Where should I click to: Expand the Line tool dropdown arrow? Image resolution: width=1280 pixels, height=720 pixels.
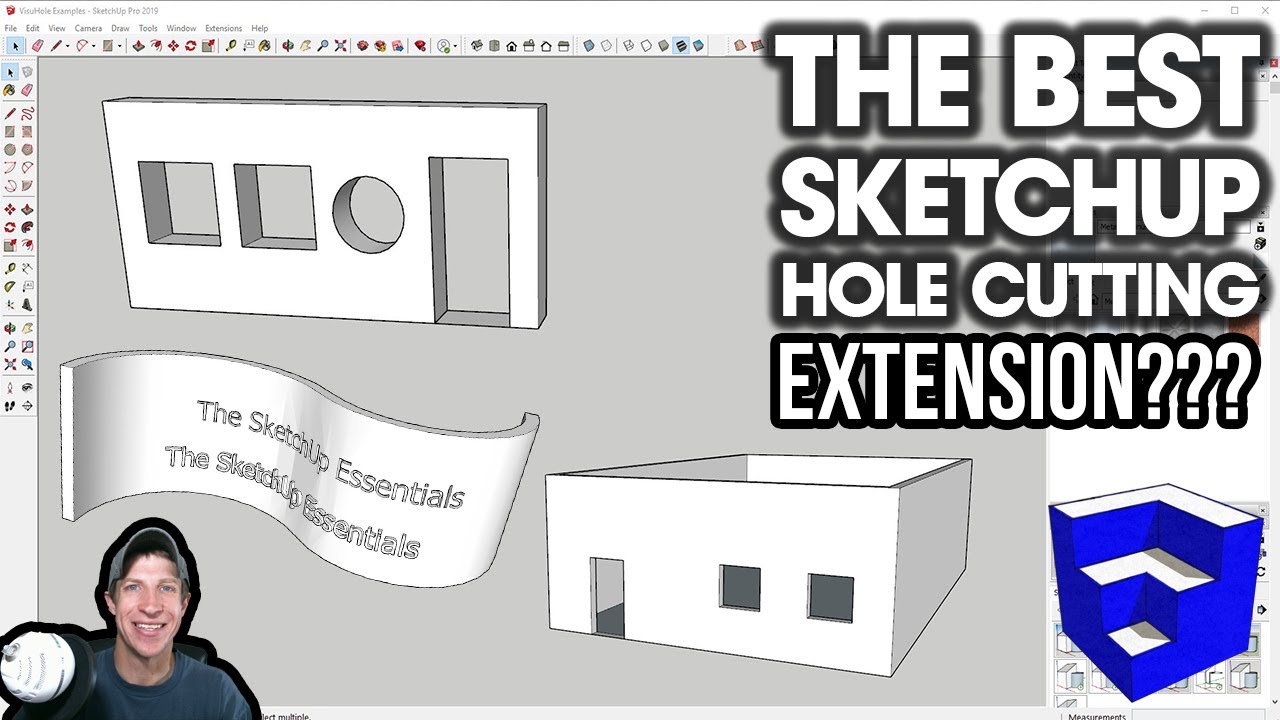(x=67, y=46)
